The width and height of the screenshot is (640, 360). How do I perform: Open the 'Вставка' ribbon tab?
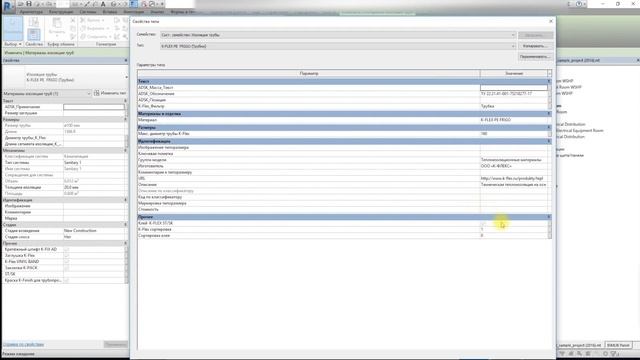point(110,12)
